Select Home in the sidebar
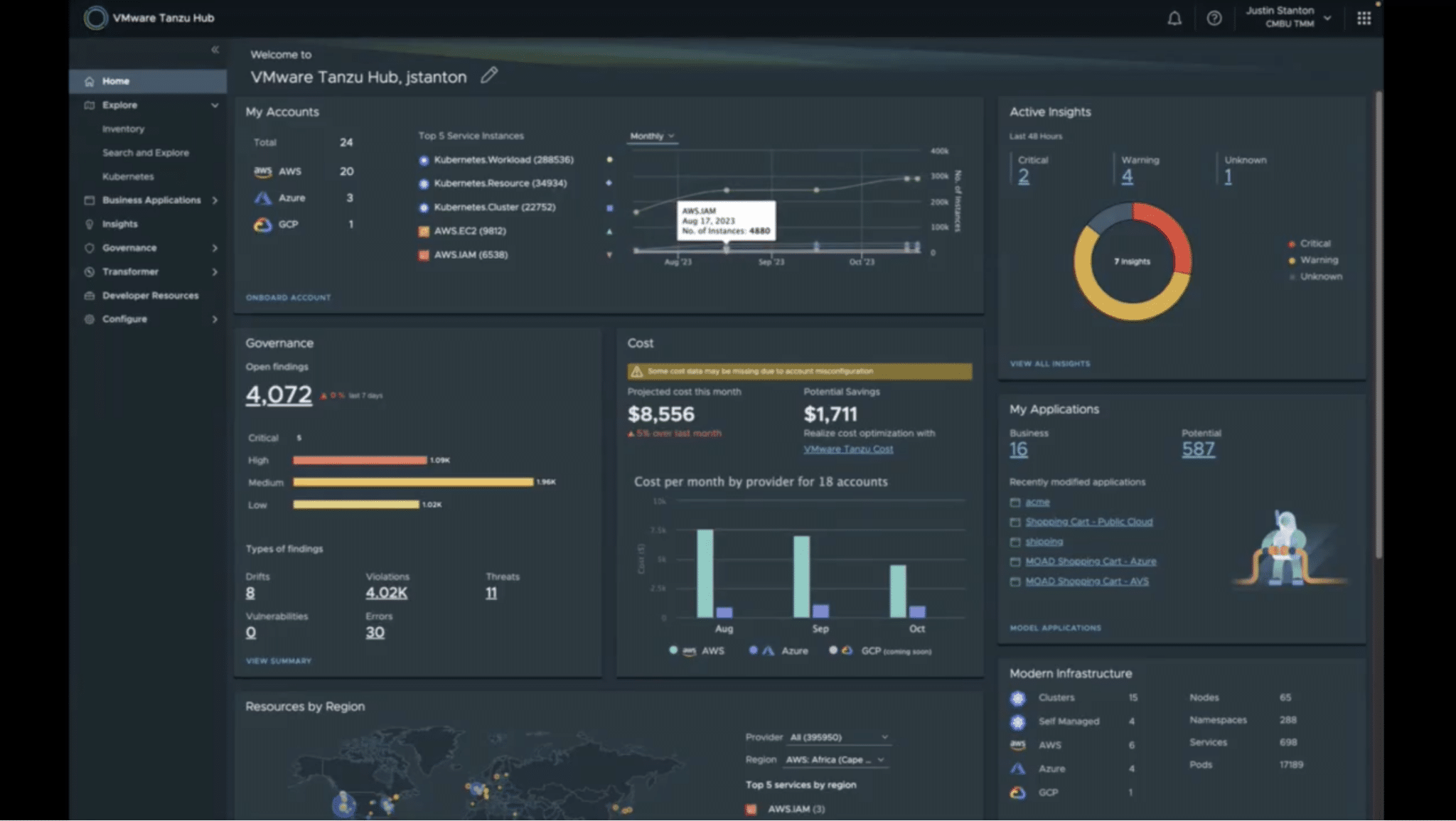The width and height of the screenshot is (1456, 821). pyautogui.click(x=115, y=81)
